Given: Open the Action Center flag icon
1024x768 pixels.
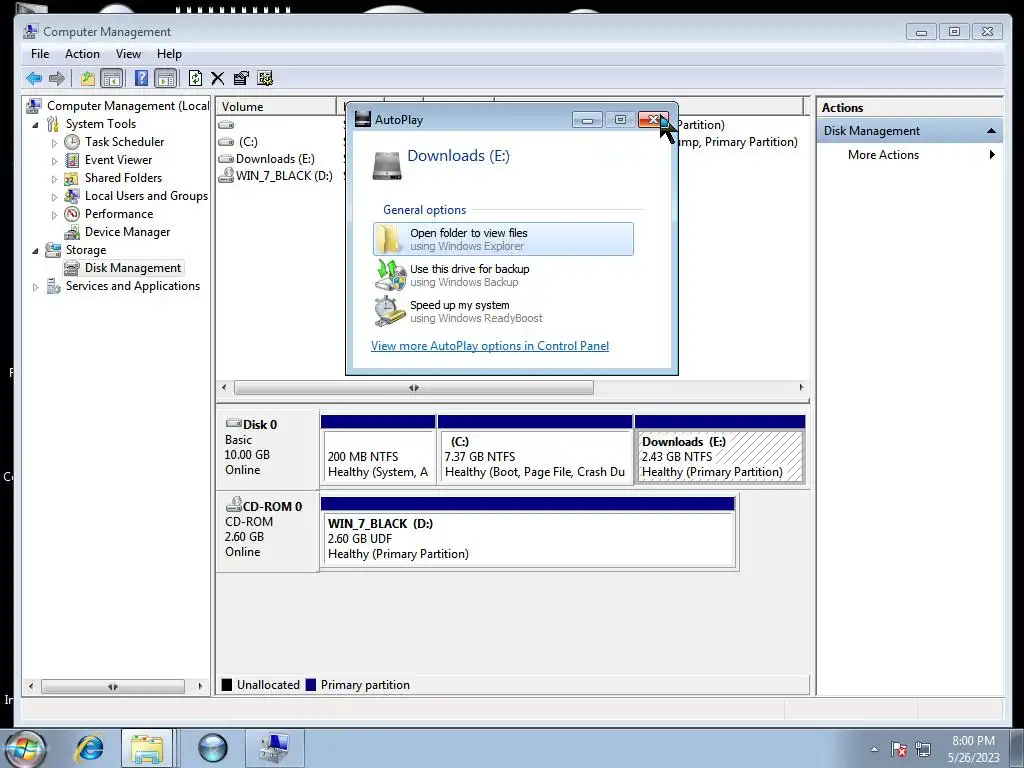Looking at the screenshot, I should (899, 749).
